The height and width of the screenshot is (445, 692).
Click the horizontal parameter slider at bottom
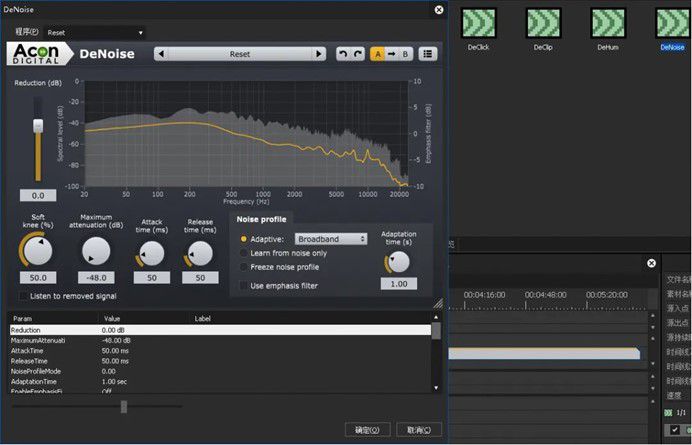(124, 407)
